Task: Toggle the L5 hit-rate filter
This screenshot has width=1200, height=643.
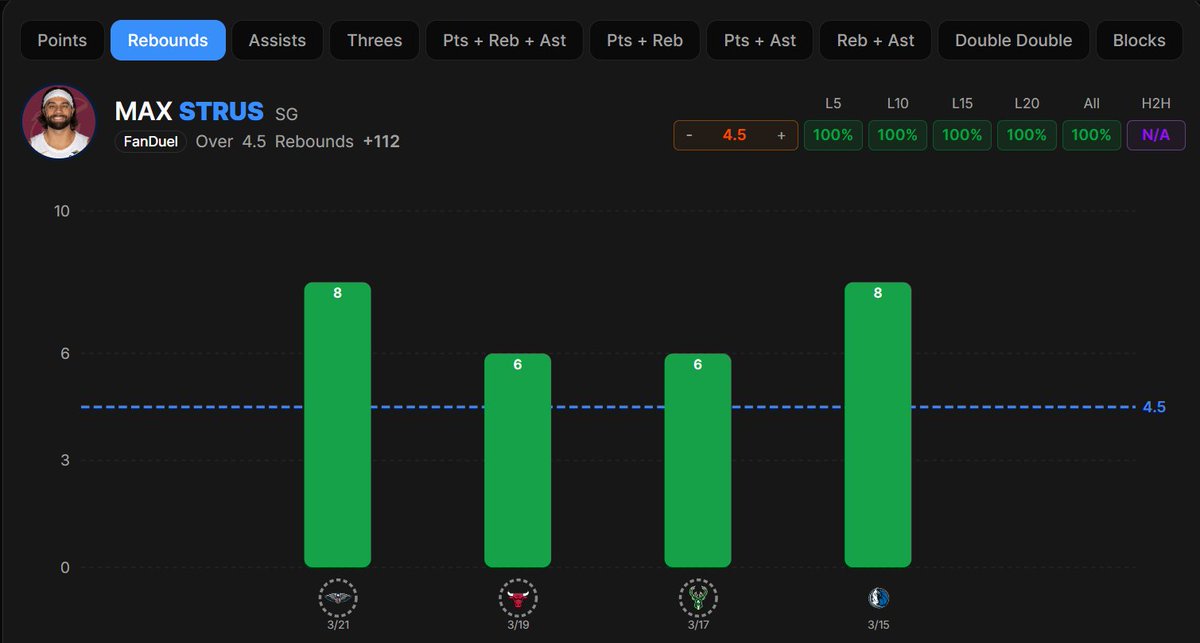Action: 833,135
